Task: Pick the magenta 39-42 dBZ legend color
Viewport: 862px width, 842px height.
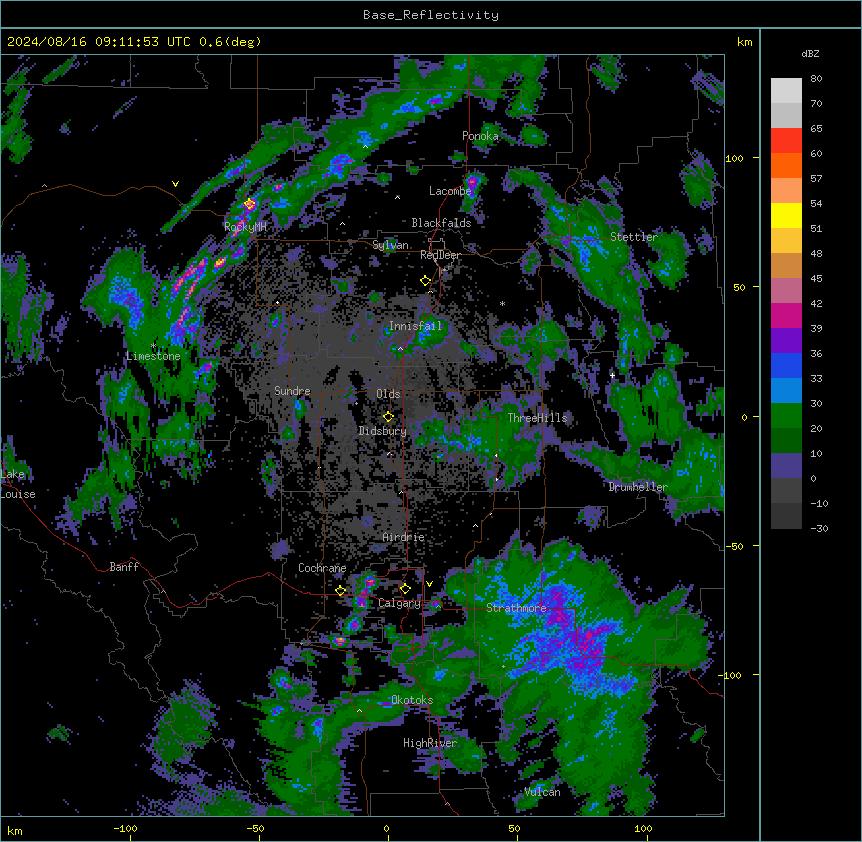Action: (x=786, y=315)
